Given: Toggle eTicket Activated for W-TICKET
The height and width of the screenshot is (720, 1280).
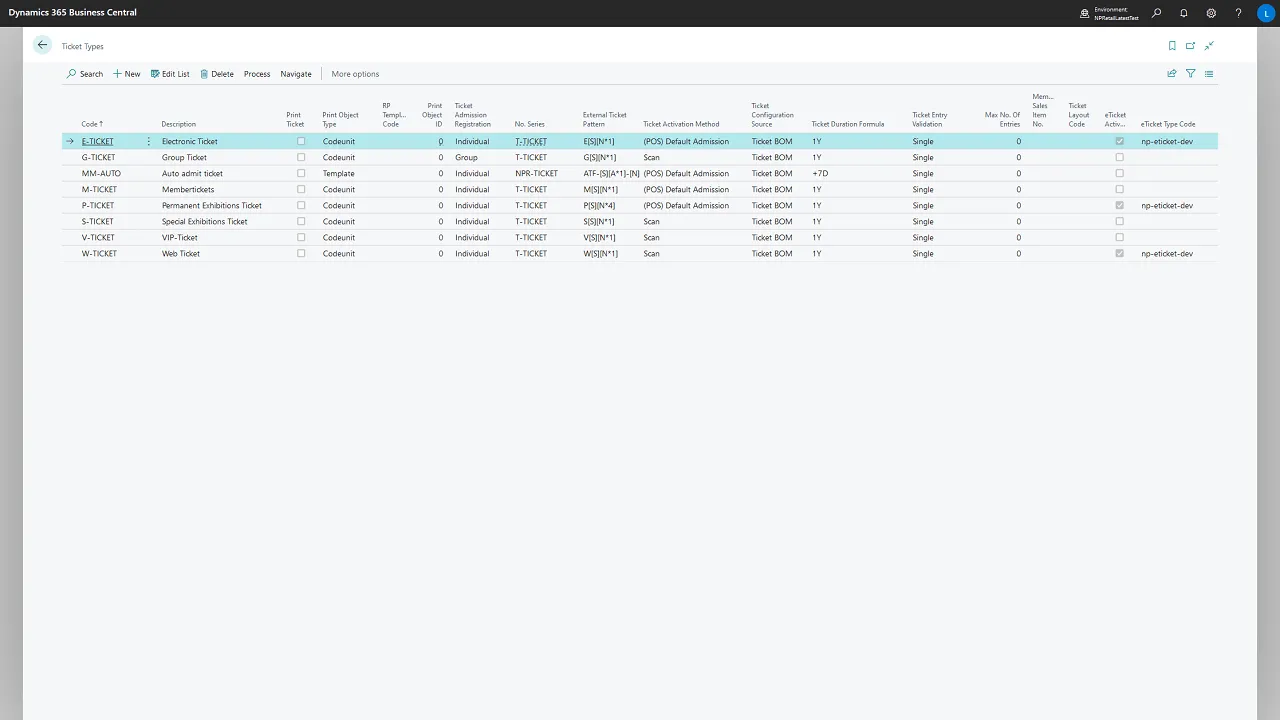Looking at the screenshot, I should click(1120, 254).
